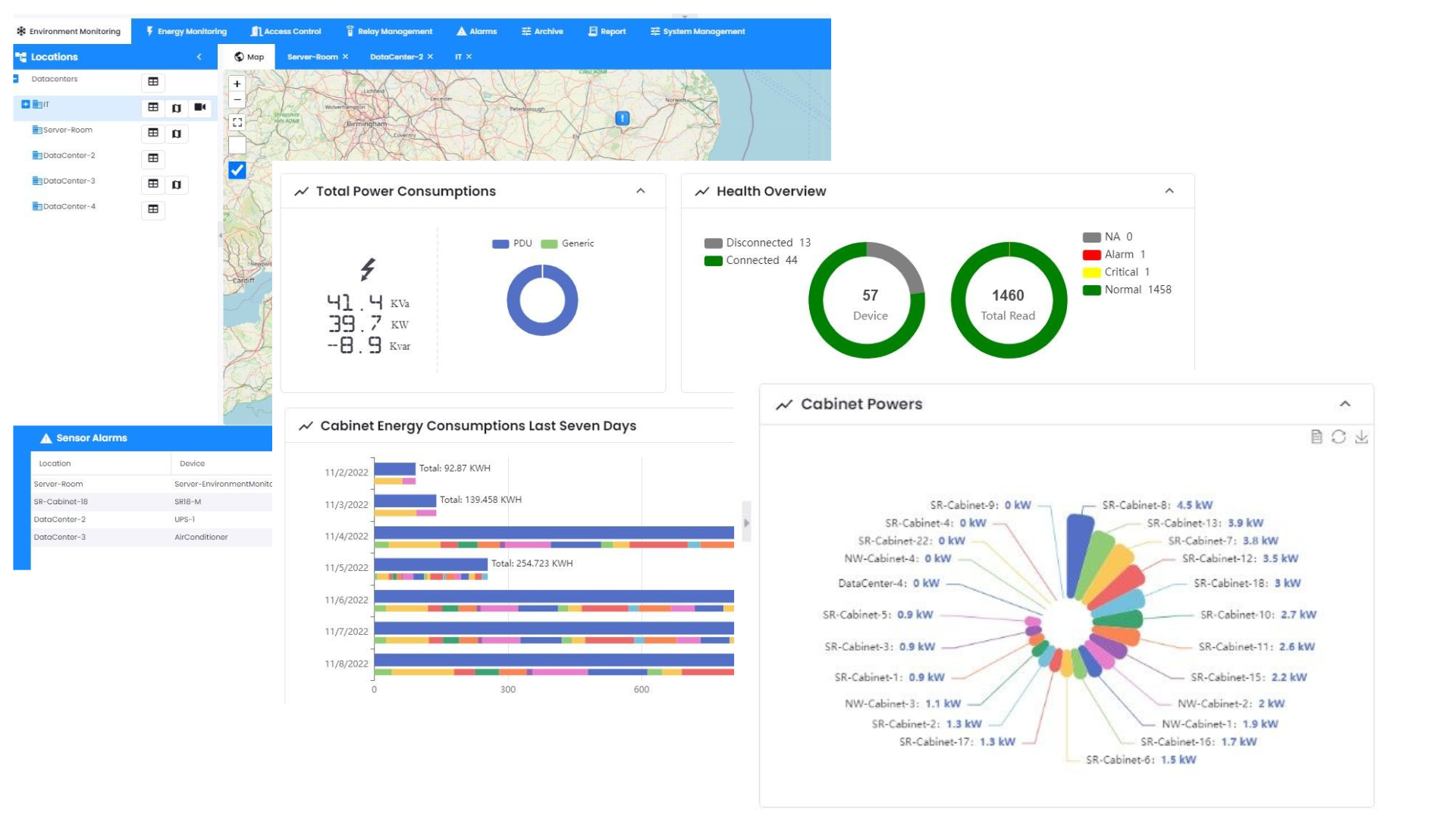Collapse the Health Overview panel
This screenshot has height=819, width=1456.
1169,191
